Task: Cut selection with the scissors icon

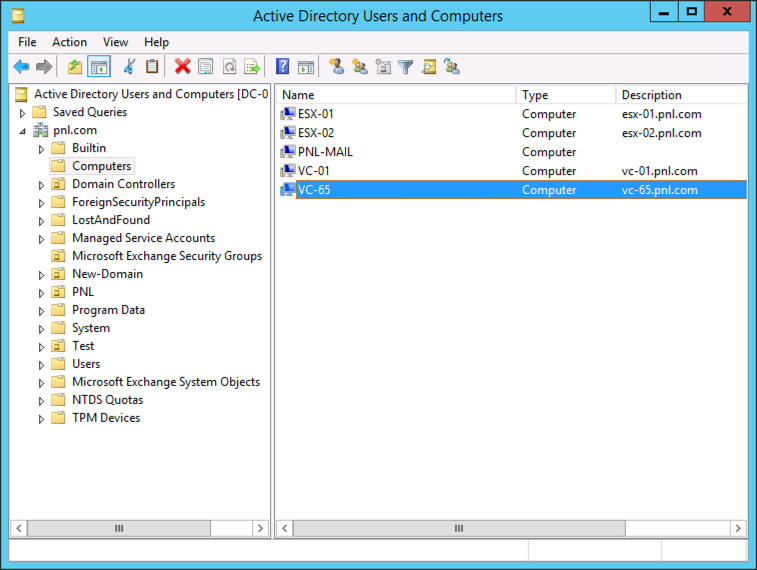Action: coord(129,67)
